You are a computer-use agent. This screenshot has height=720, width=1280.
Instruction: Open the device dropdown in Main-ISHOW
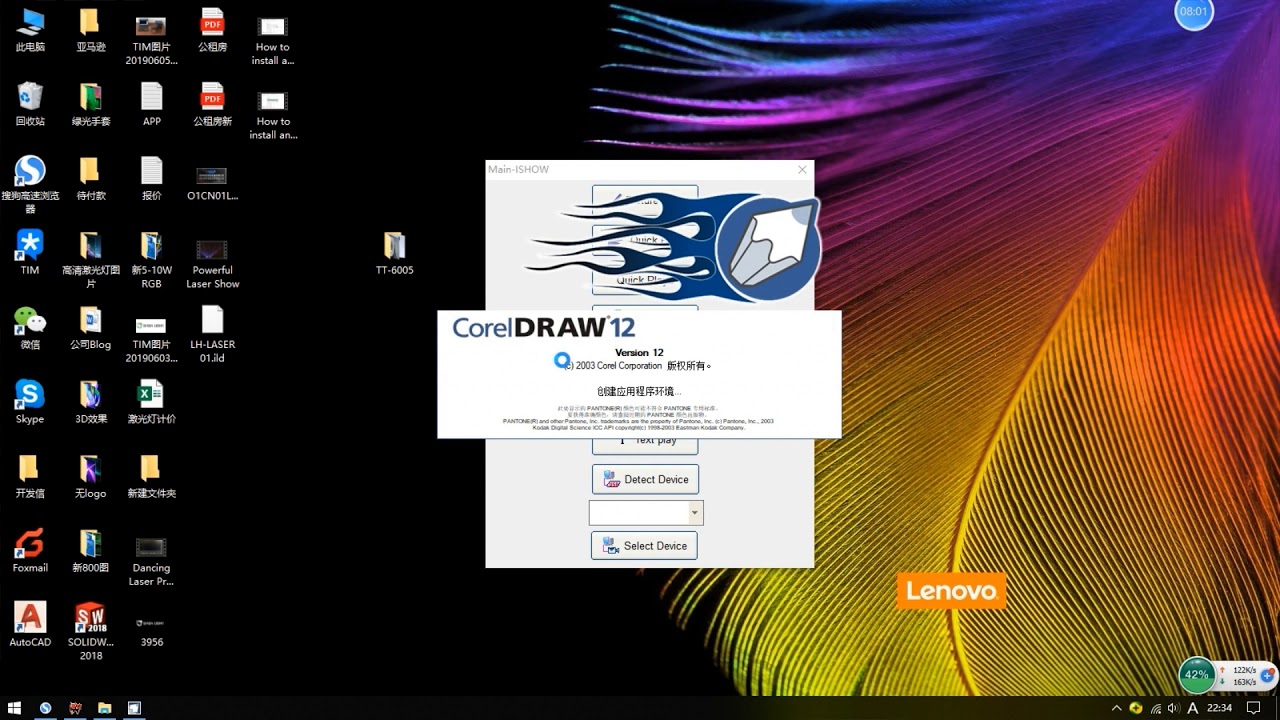pos(696,512)
